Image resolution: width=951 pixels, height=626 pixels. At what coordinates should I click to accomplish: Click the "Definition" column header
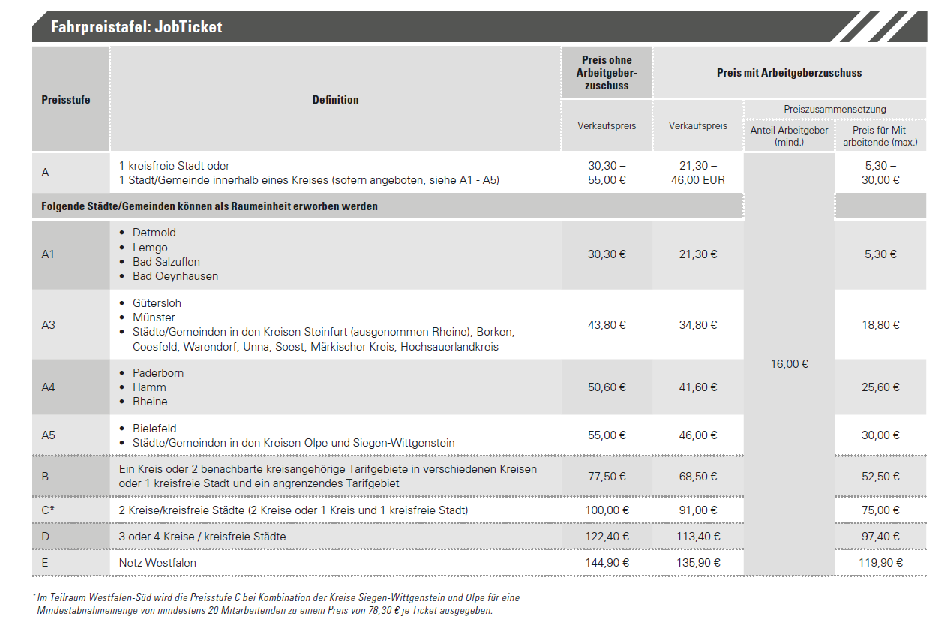coord(335,100)
